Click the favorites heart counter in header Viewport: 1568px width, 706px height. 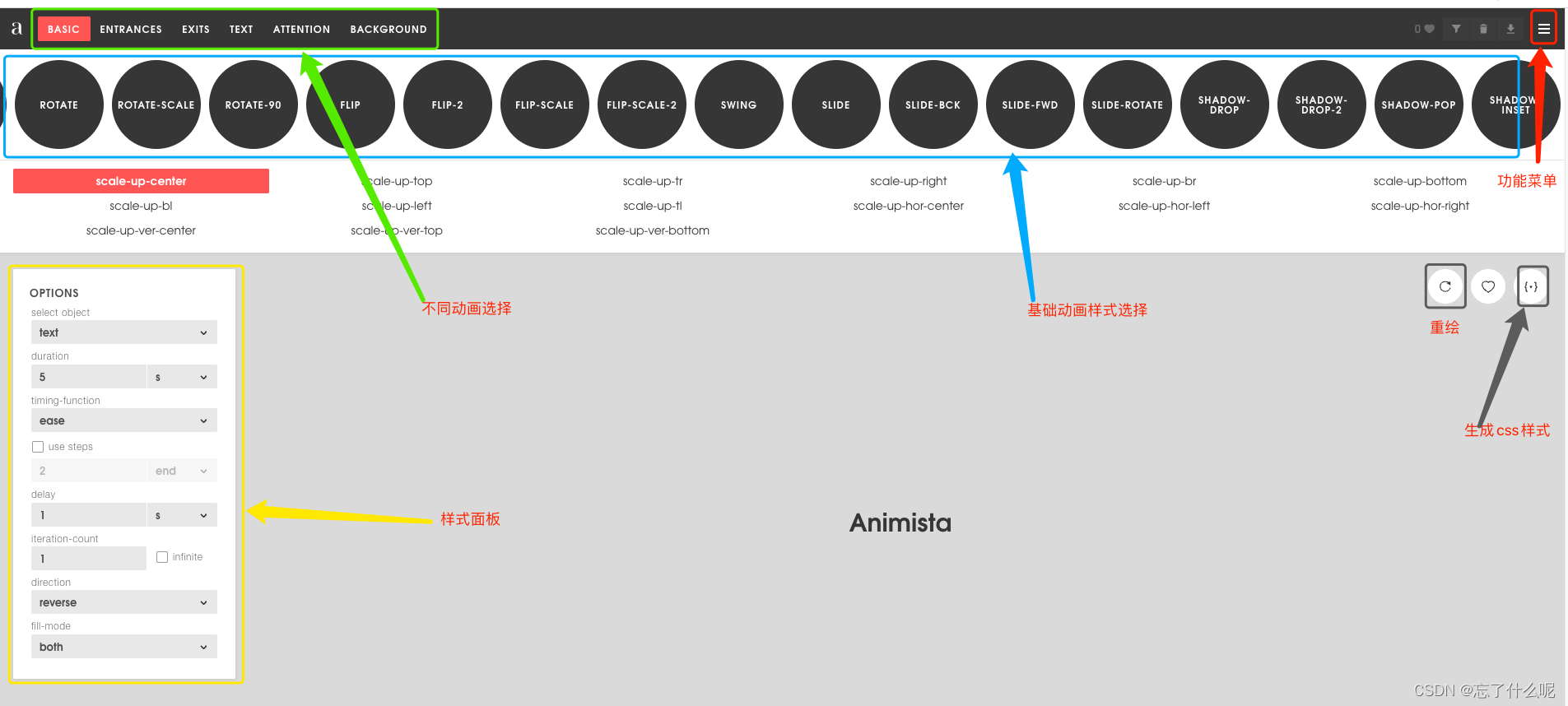tap(1424, 29)
